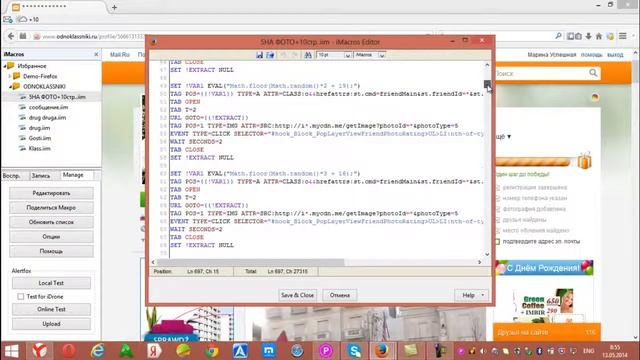The height and width of the screenshot is (360, 640).
Task: Click the Upload button
Action: (x=51, y=324)
